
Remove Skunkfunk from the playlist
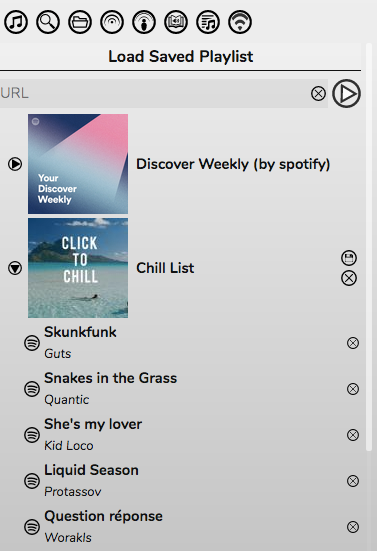pyautogui.click(x=353, y=343)
